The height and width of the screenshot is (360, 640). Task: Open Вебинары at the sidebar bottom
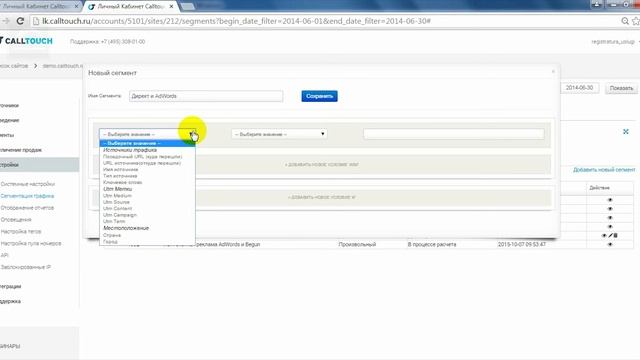(10, 346)
